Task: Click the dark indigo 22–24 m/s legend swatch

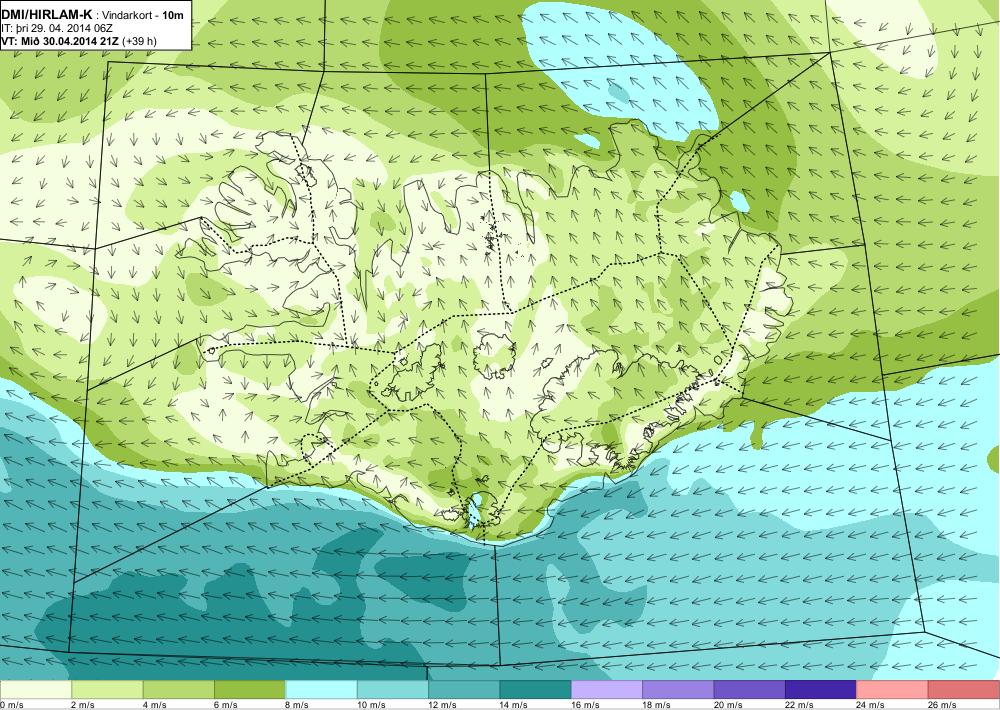Action: tap(821, 690)
